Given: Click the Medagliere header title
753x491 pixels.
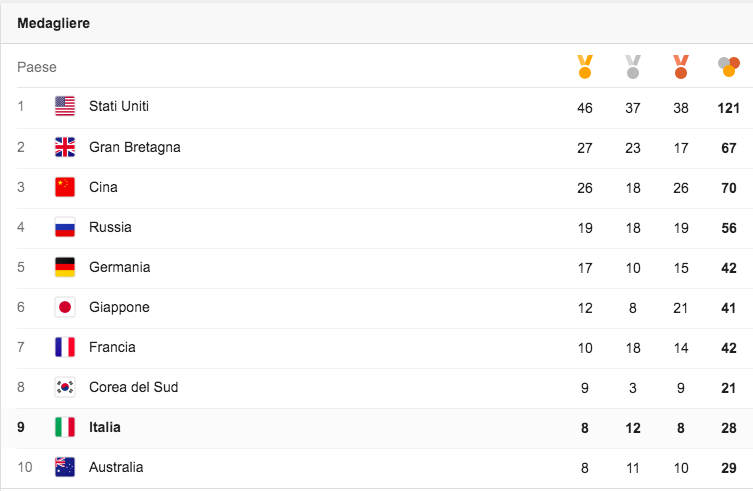Looking at the screenshot, I should click(53, 23).
